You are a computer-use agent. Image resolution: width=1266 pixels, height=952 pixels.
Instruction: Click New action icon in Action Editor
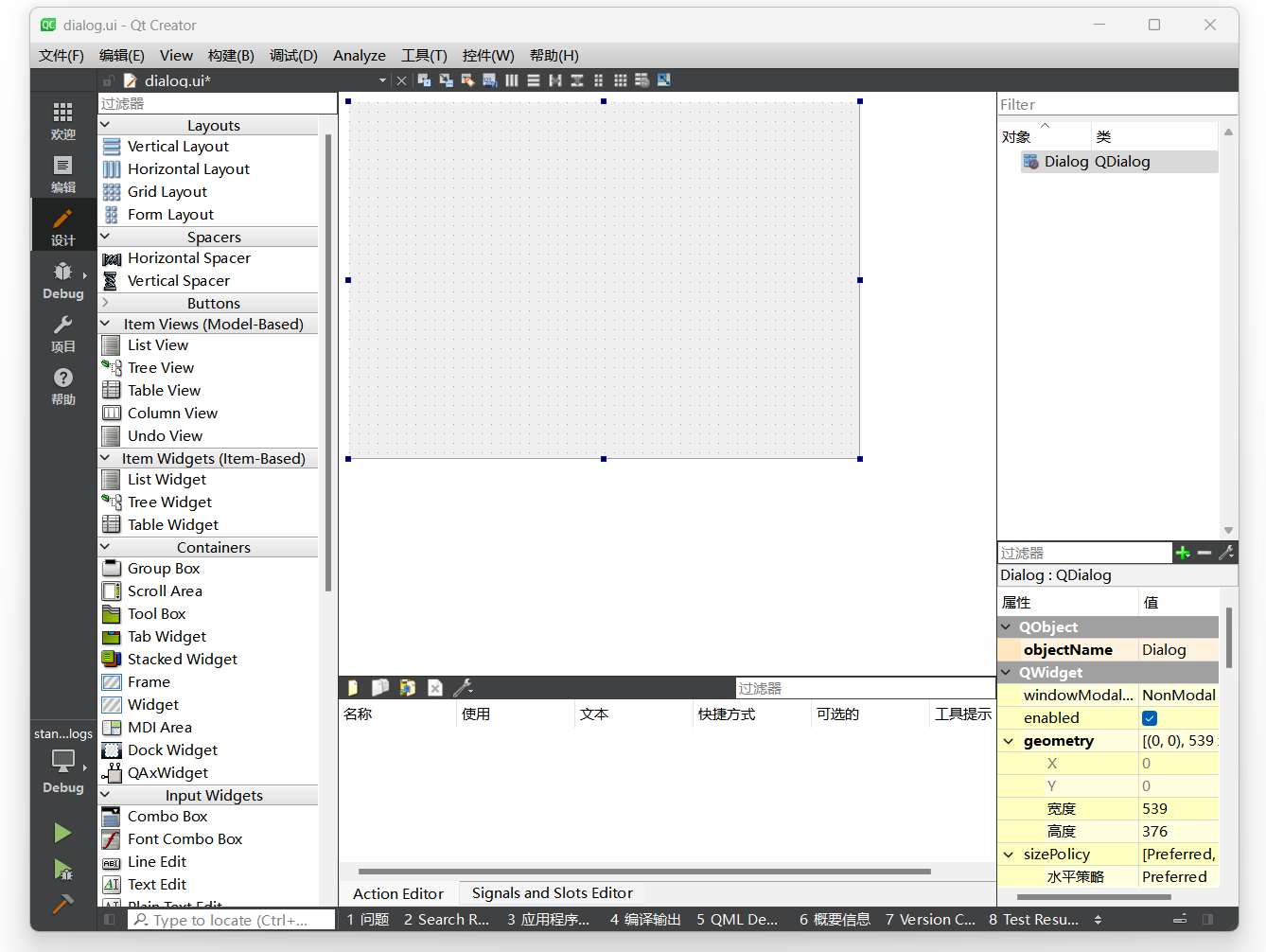click(x=353, y=688)
